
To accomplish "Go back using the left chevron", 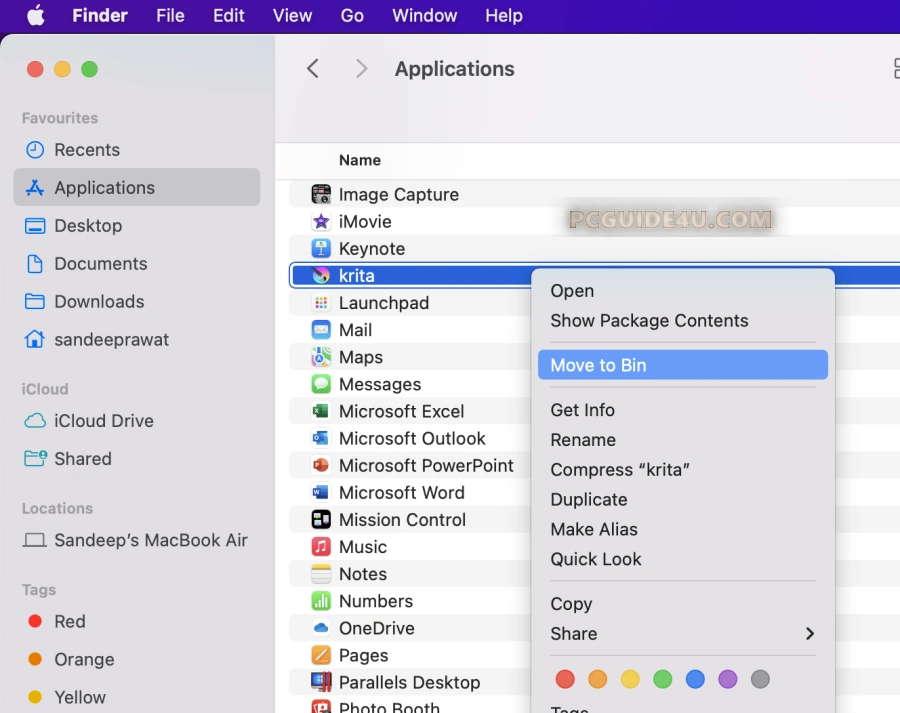I will tap(313, 68).
